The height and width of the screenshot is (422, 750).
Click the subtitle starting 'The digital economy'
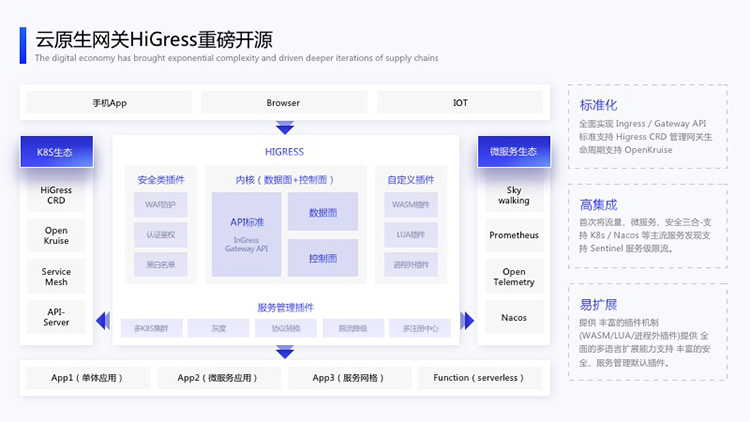236,58
